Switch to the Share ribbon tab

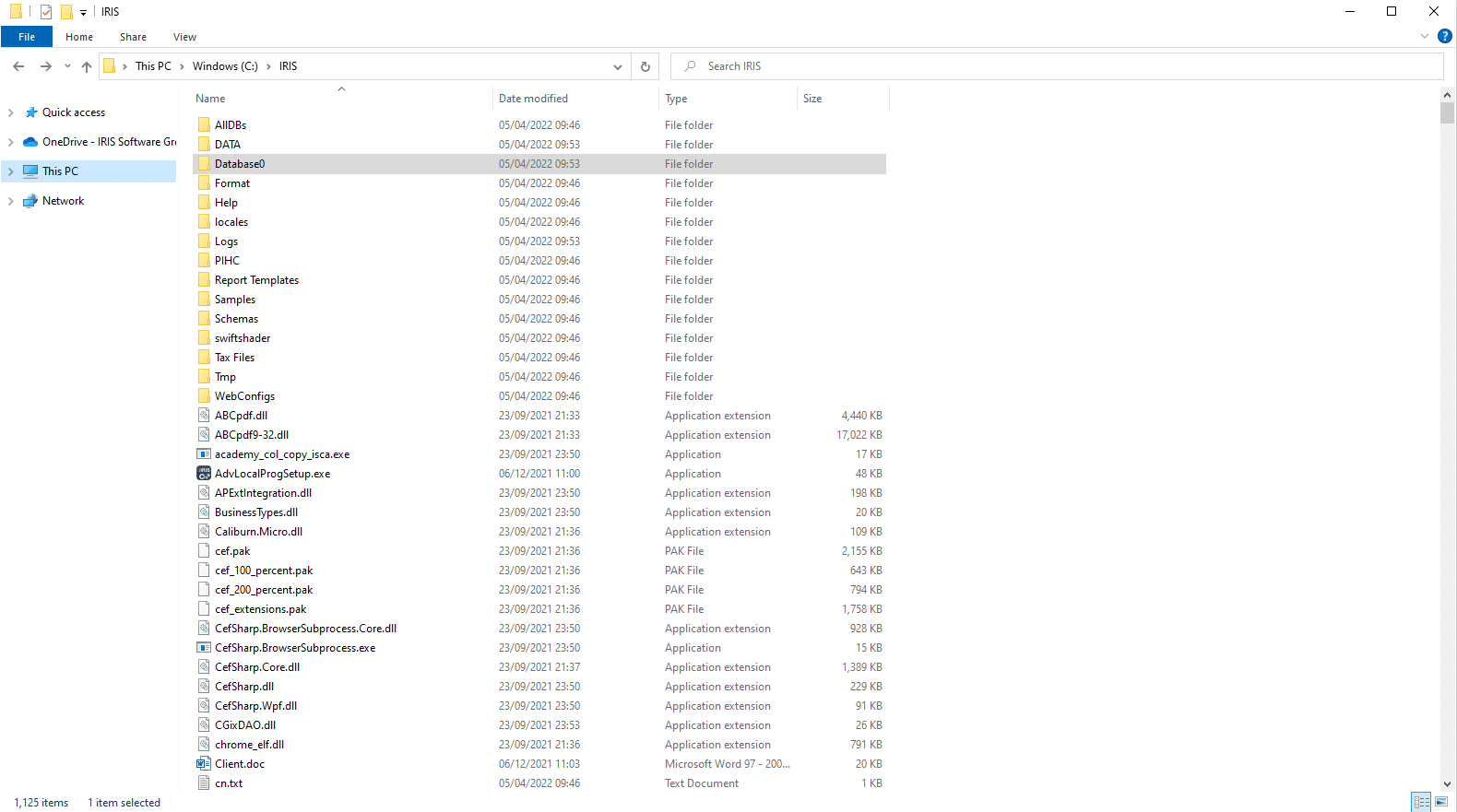tap(133, 37)
